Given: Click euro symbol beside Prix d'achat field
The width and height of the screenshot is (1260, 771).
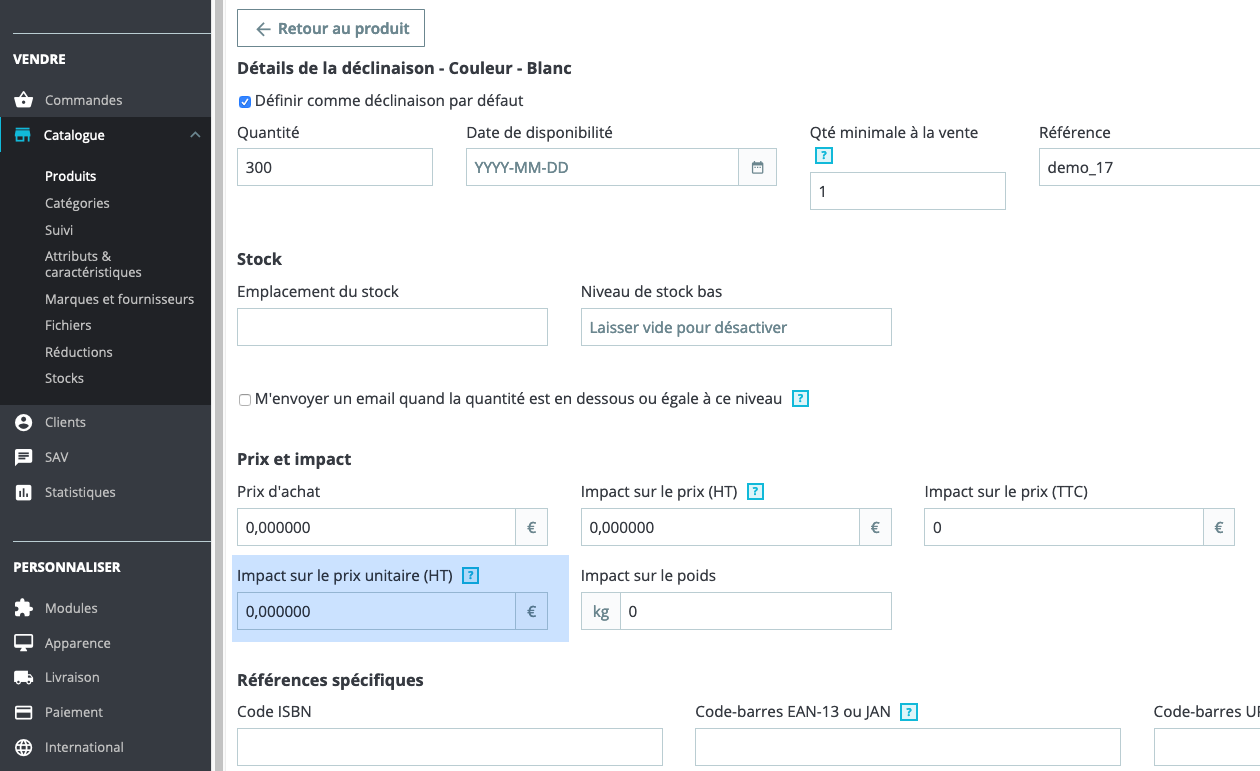Looking at the screenshot, I should [x=531, y=527].
